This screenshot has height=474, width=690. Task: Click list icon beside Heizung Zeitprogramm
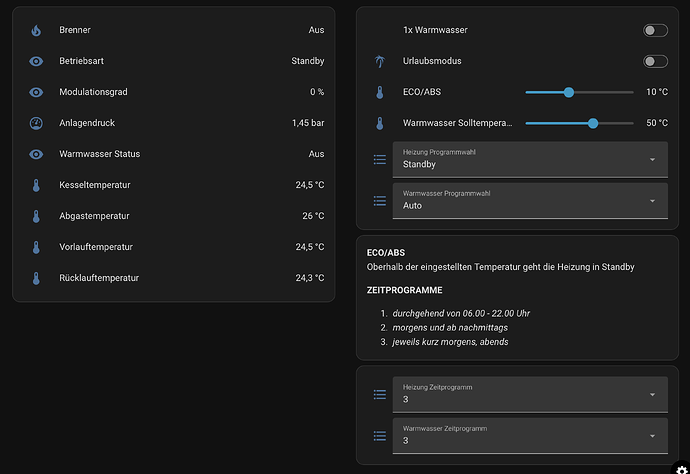point(380,395)
